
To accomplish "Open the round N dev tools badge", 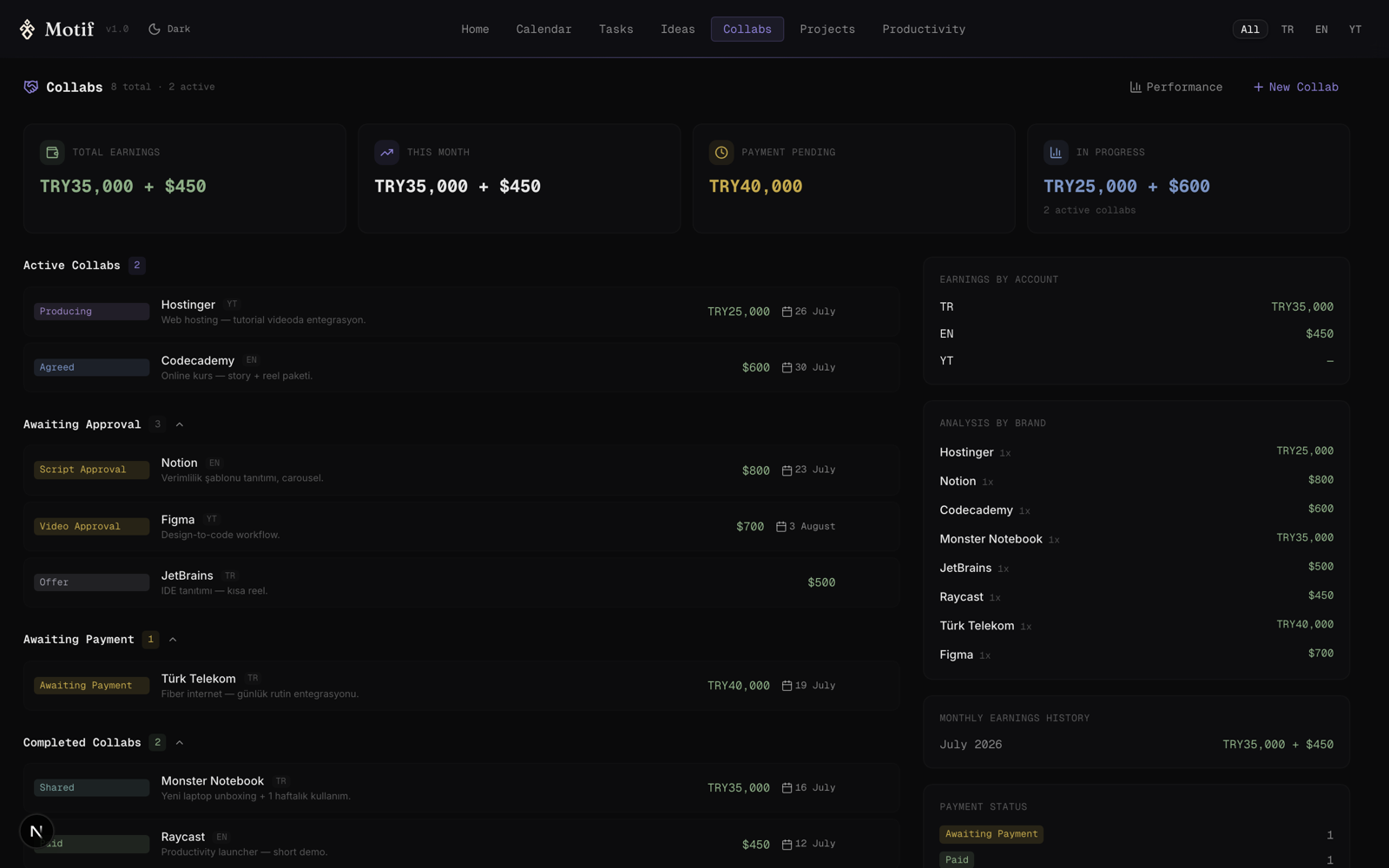I will tap(36, 832).
